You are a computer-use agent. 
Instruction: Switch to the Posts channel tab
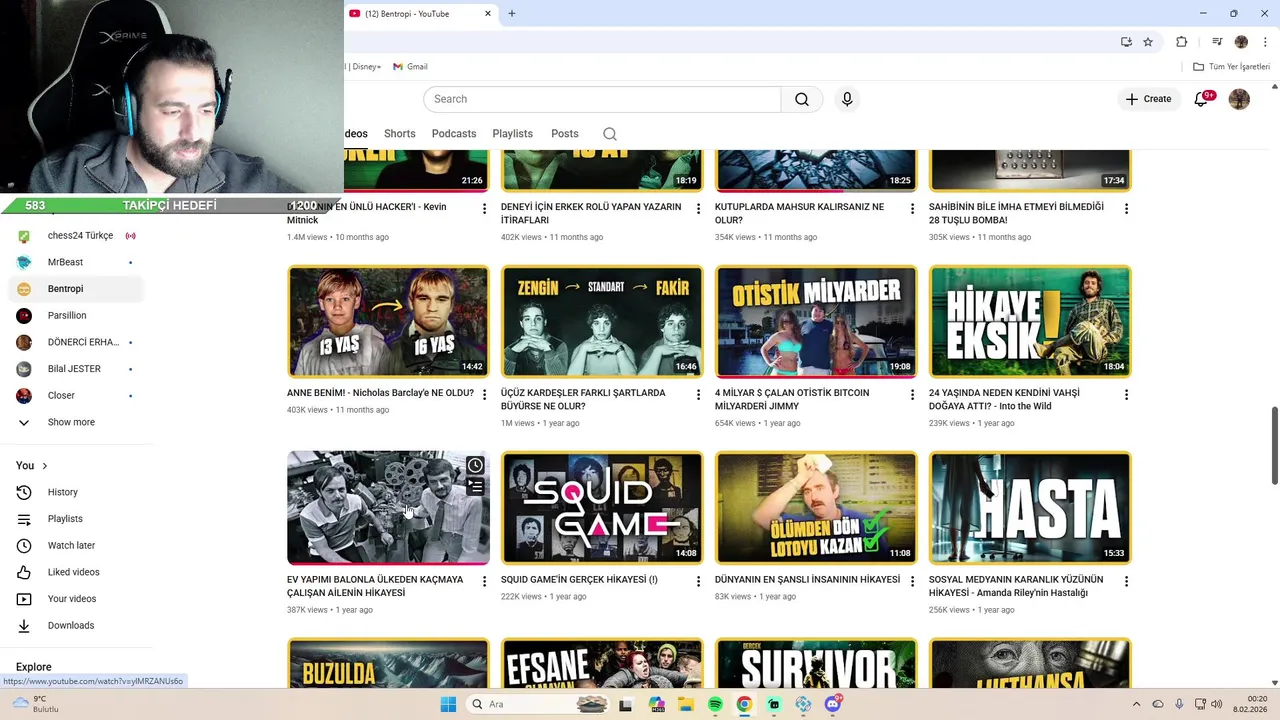pos(565,134)
